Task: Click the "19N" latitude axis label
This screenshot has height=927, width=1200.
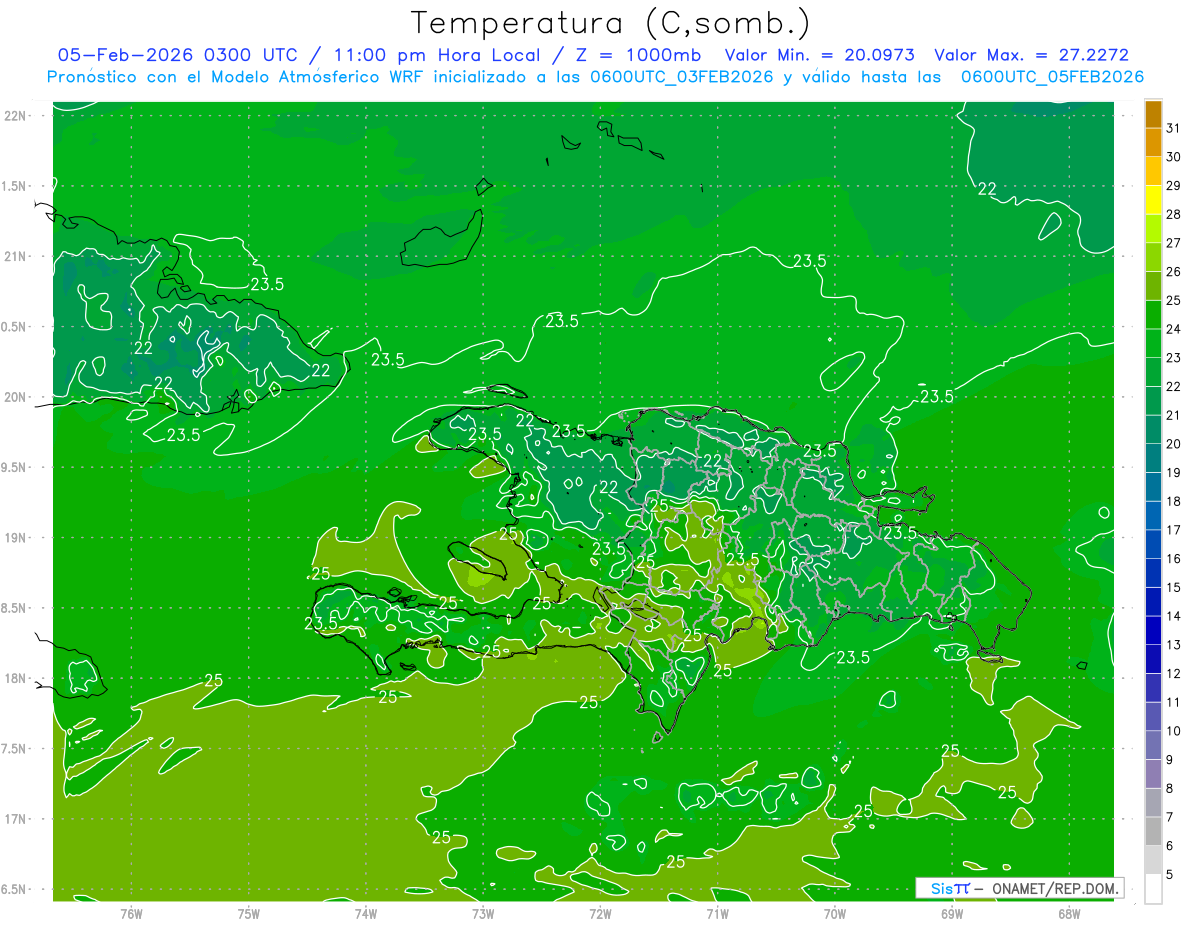Action: tap(16, 538)
